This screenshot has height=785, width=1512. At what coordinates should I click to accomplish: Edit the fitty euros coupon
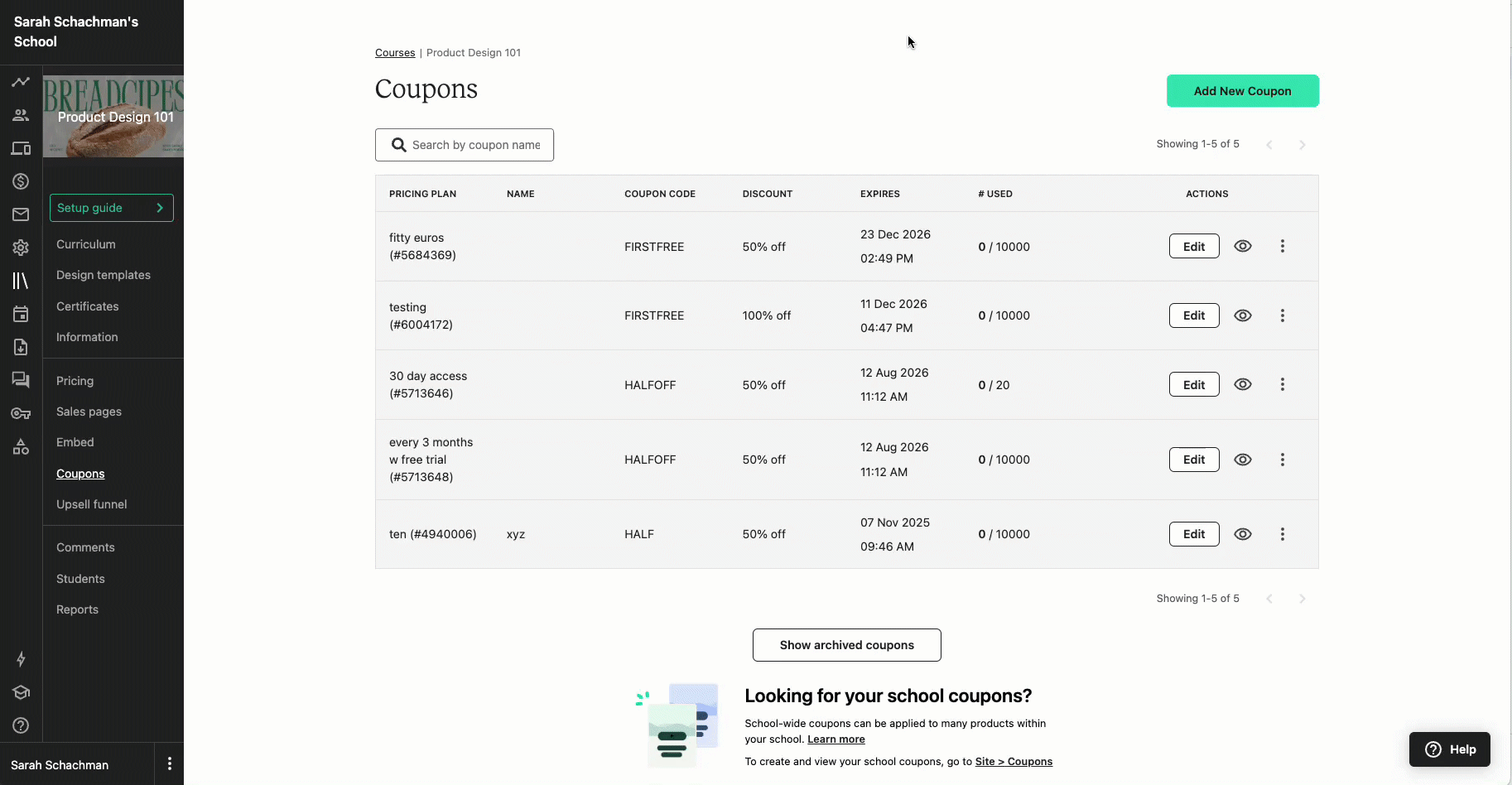(1194, 246)
